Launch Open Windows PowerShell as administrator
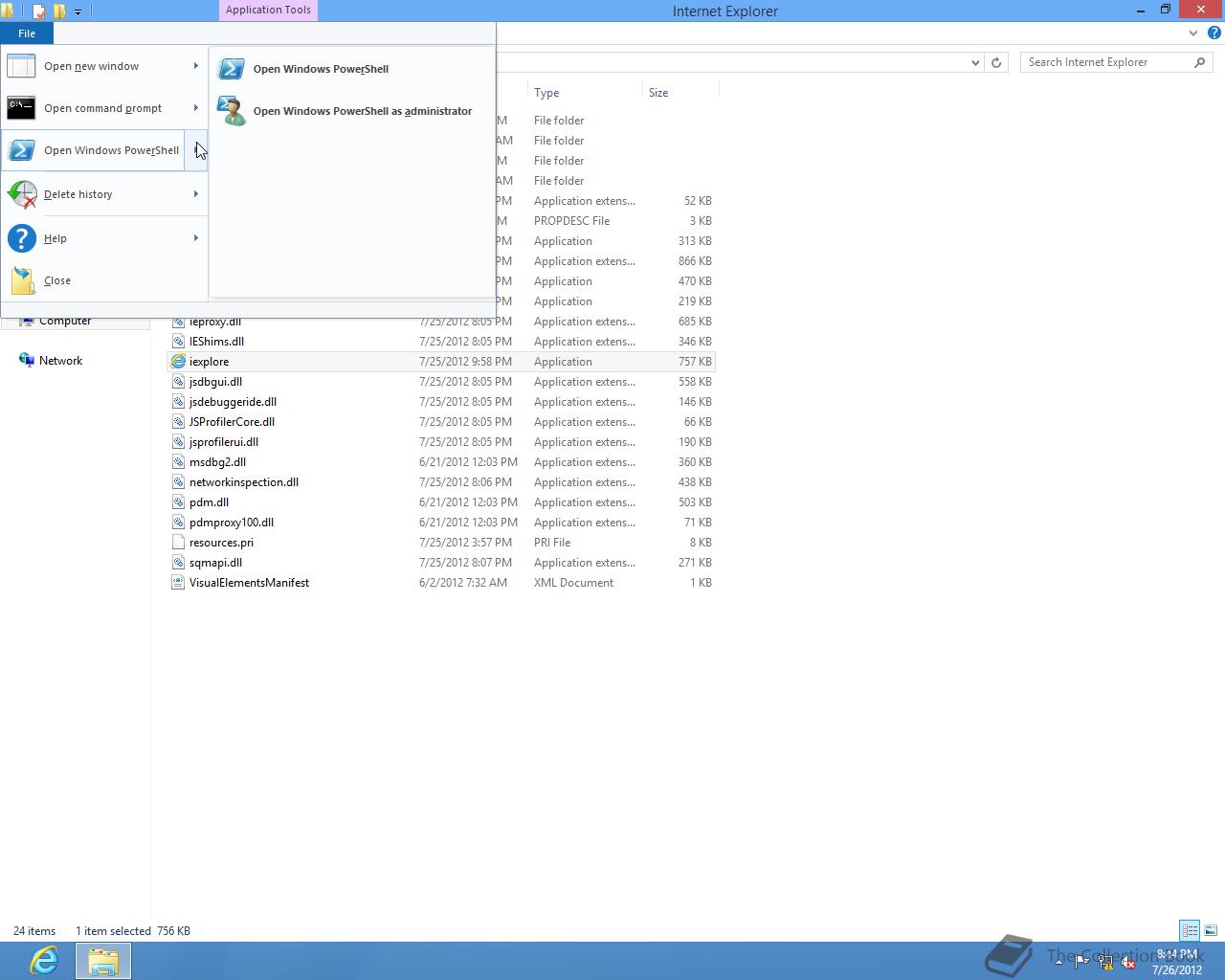1225x980 pixels. [351, 111]
